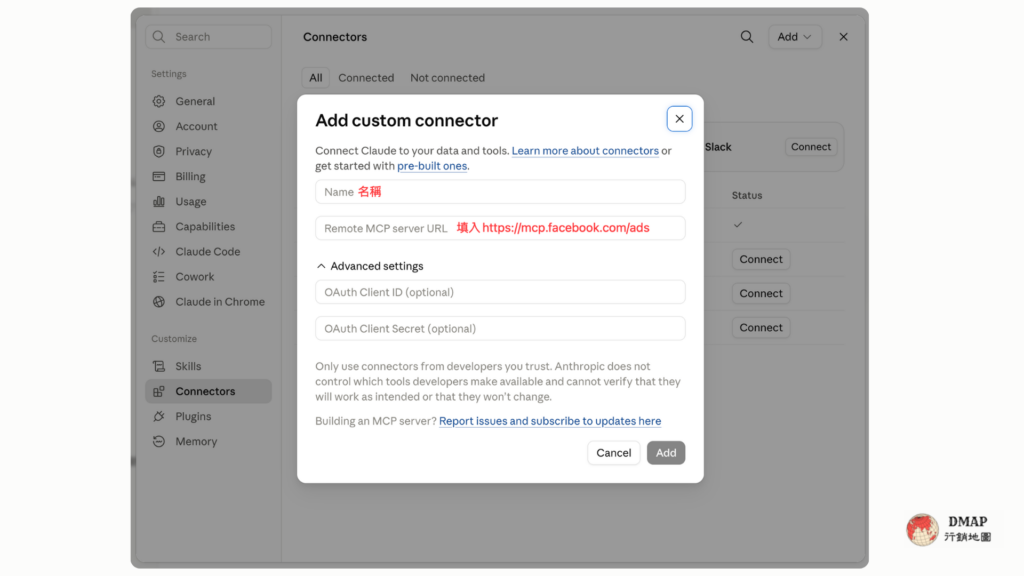
Task: Follow the pre-built ones link
Action: point(432,166)
